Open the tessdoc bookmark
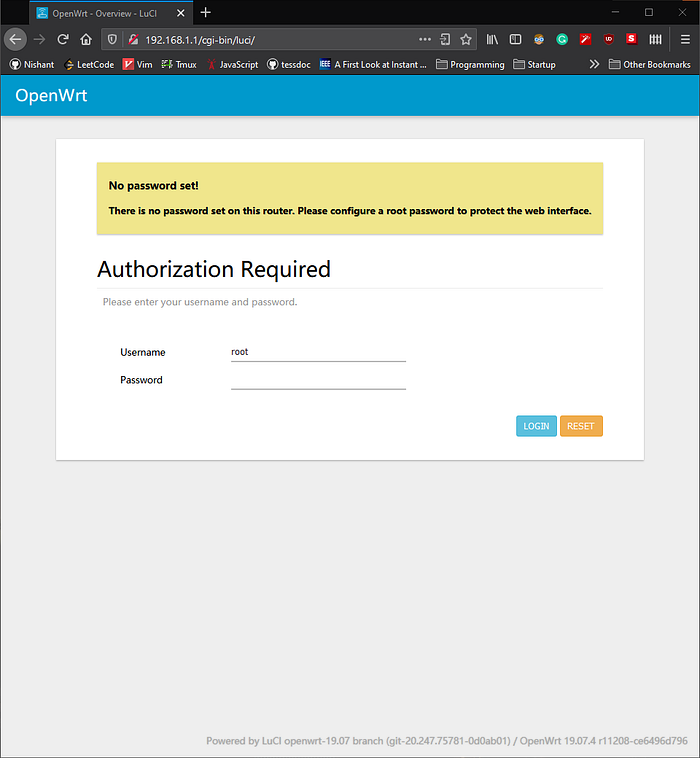 click(289, 64)
